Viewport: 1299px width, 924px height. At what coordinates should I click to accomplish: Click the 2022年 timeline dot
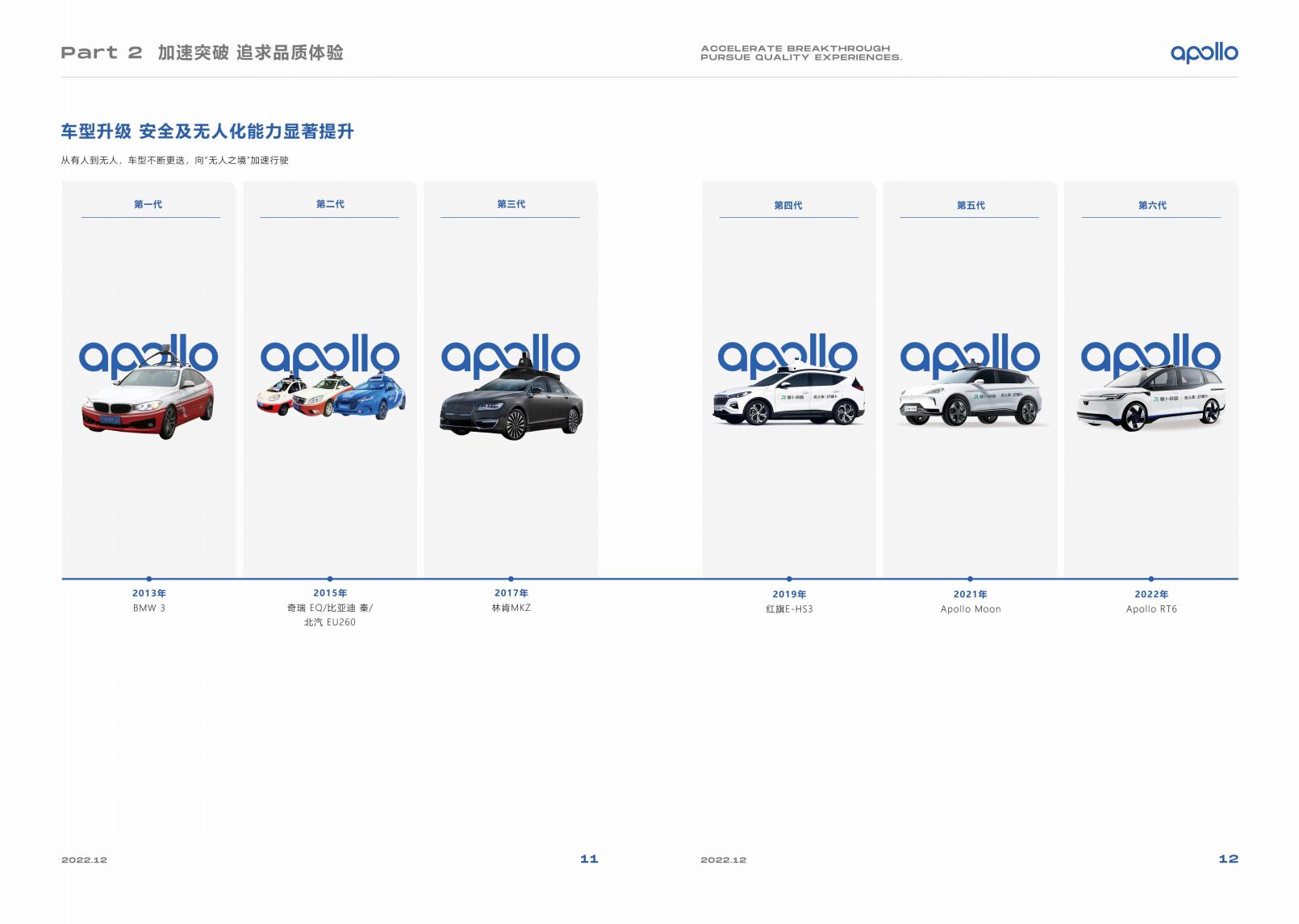click(1151, 579)
